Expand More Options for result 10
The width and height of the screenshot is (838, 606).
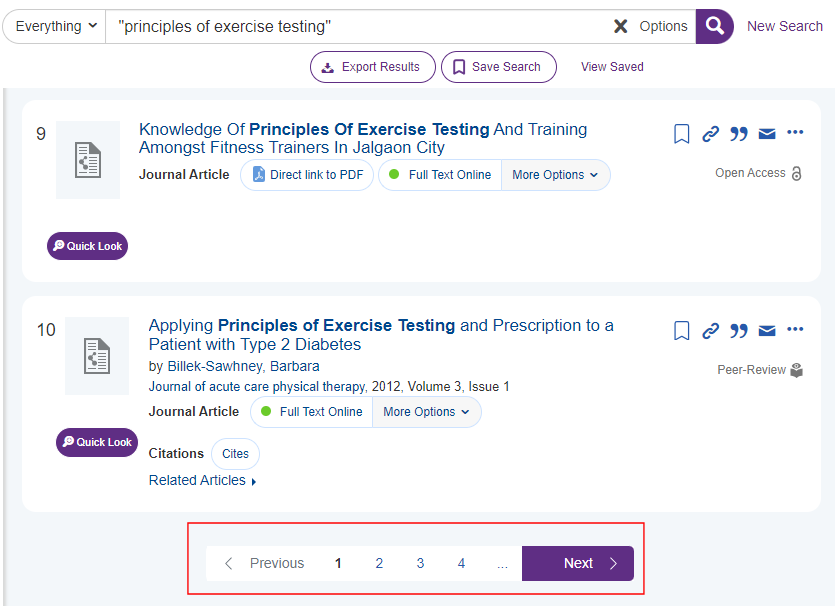426,412
